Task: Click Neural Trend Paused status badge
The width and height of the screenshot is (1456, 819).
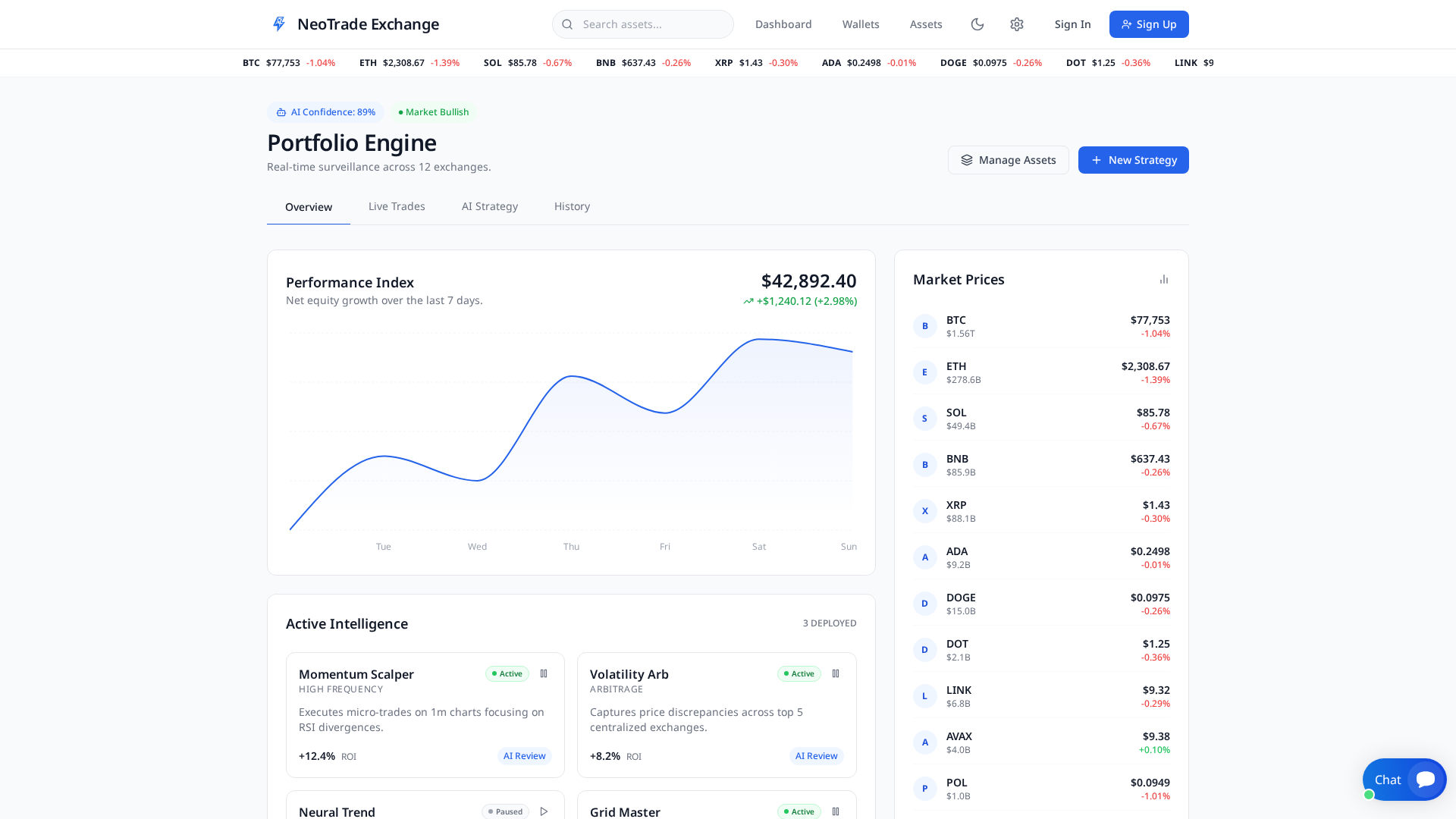Action: point(506,811)
